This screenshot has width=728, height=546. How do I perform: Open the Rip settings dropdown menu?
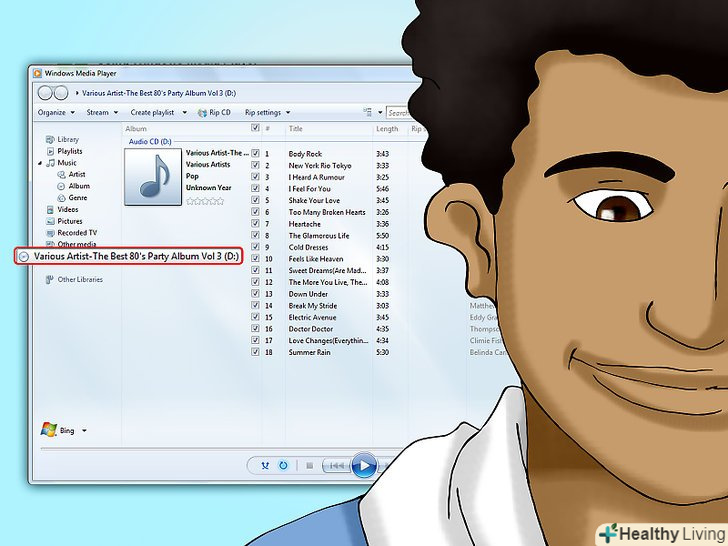coord(267,112)
